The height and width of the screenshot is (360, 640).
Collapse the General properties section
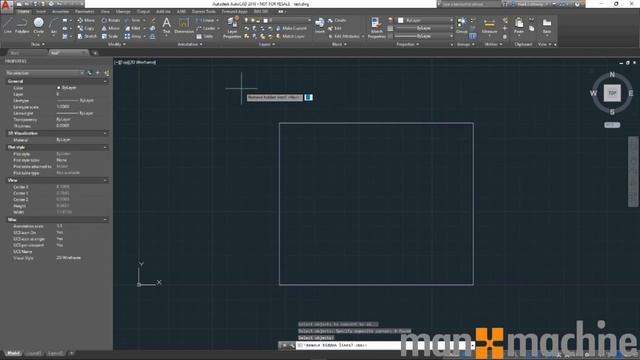pos(105,82)
